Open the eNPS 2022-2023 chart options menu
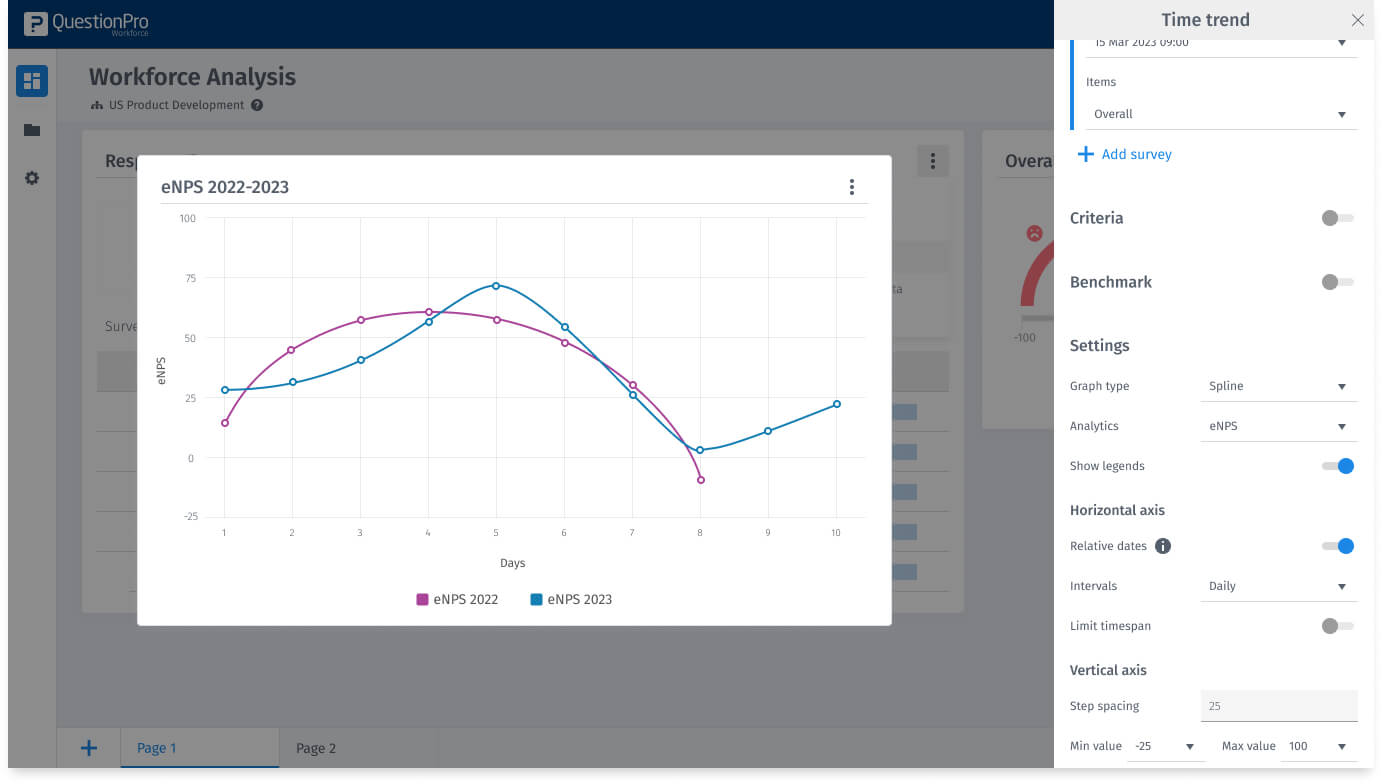1382x784 pixels. pyautogui.click(x=852, y=187)
